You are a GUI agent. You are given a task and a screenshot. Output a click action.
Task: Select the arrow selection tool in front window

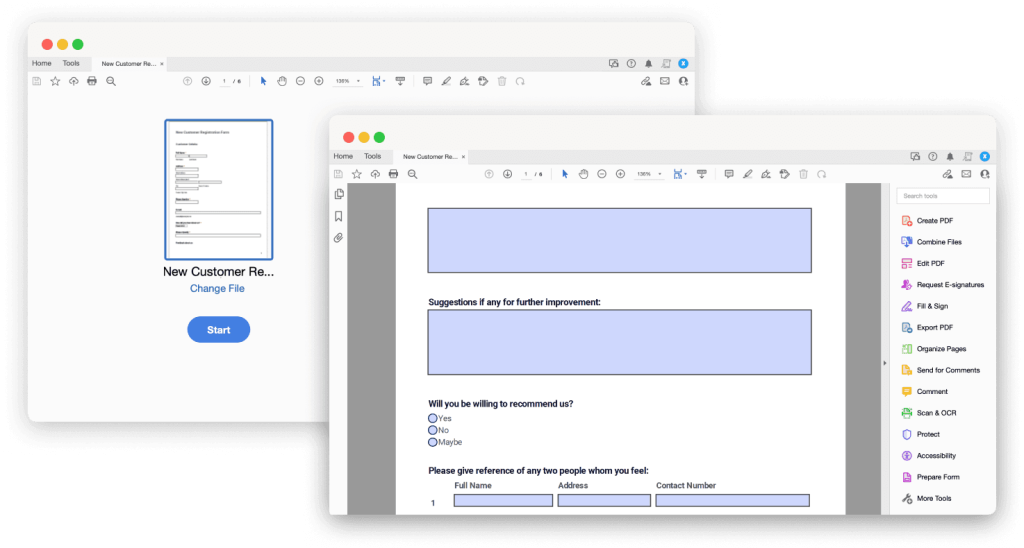tap(565, 174)
